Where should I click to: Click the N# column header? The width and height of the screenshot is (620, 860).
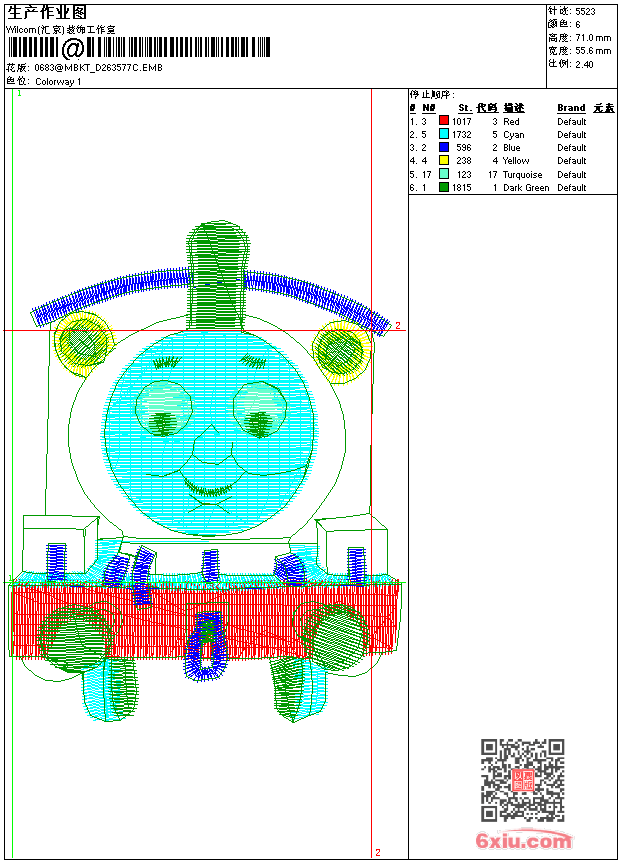click(429, 108)
